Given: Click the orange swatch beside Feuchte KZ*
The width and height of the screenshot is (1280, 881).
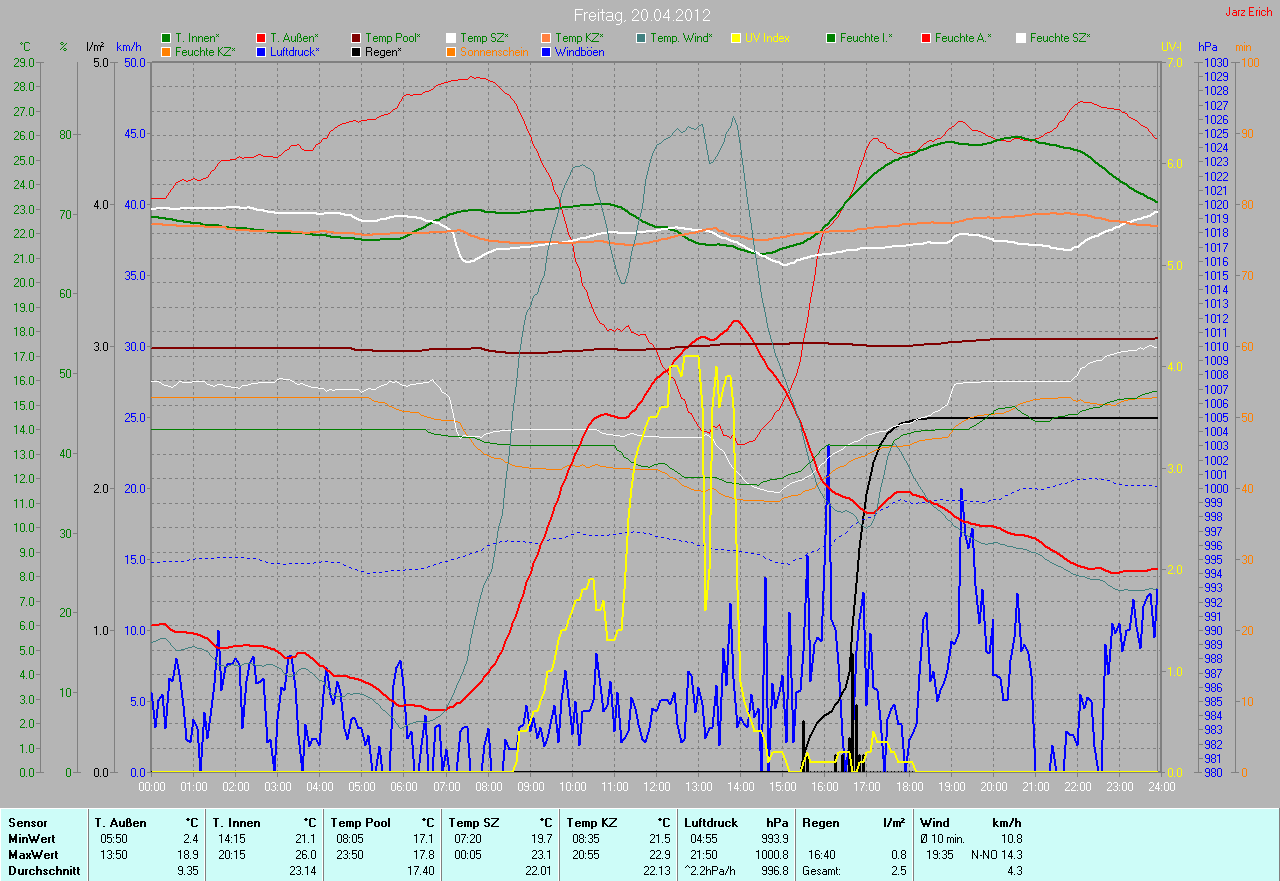Looking at the screenshot, I should pyautogui.click(x=166, y=51).
